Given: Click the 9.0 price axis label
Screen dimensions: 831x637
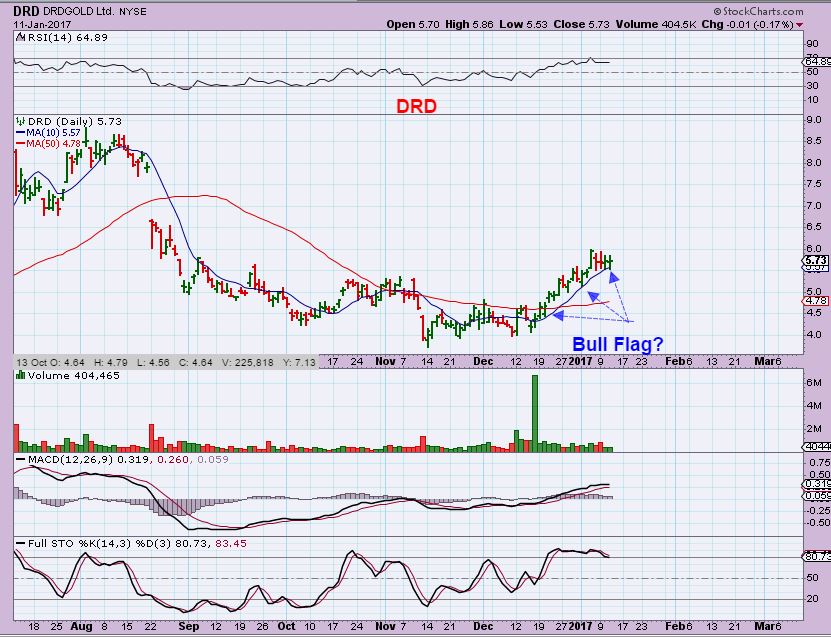Looking at the screenshot, I should [x=814, y=120].
